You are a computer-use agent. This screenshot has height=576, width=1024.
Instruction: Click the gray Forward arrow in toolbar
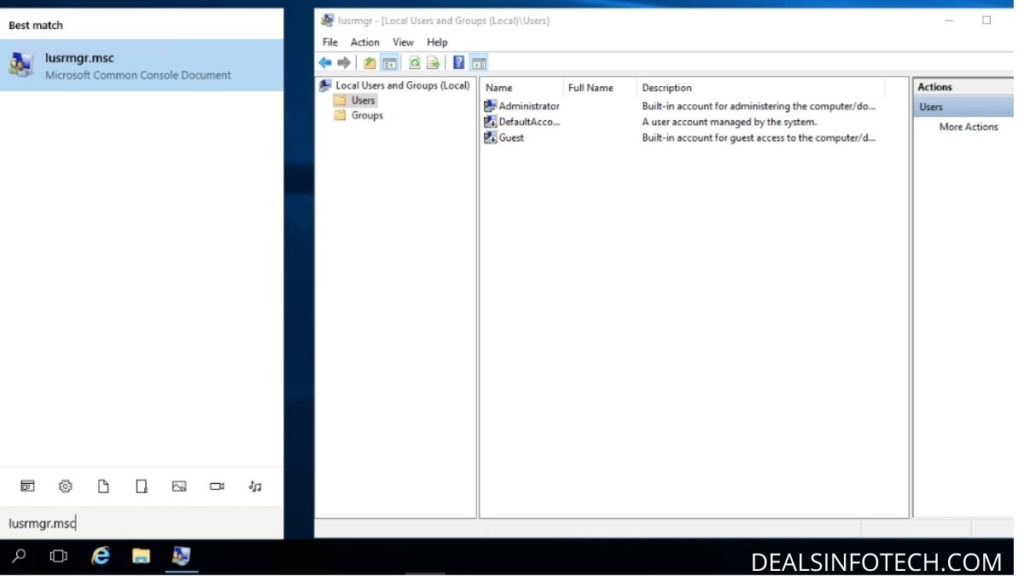(x=344, y=63)
